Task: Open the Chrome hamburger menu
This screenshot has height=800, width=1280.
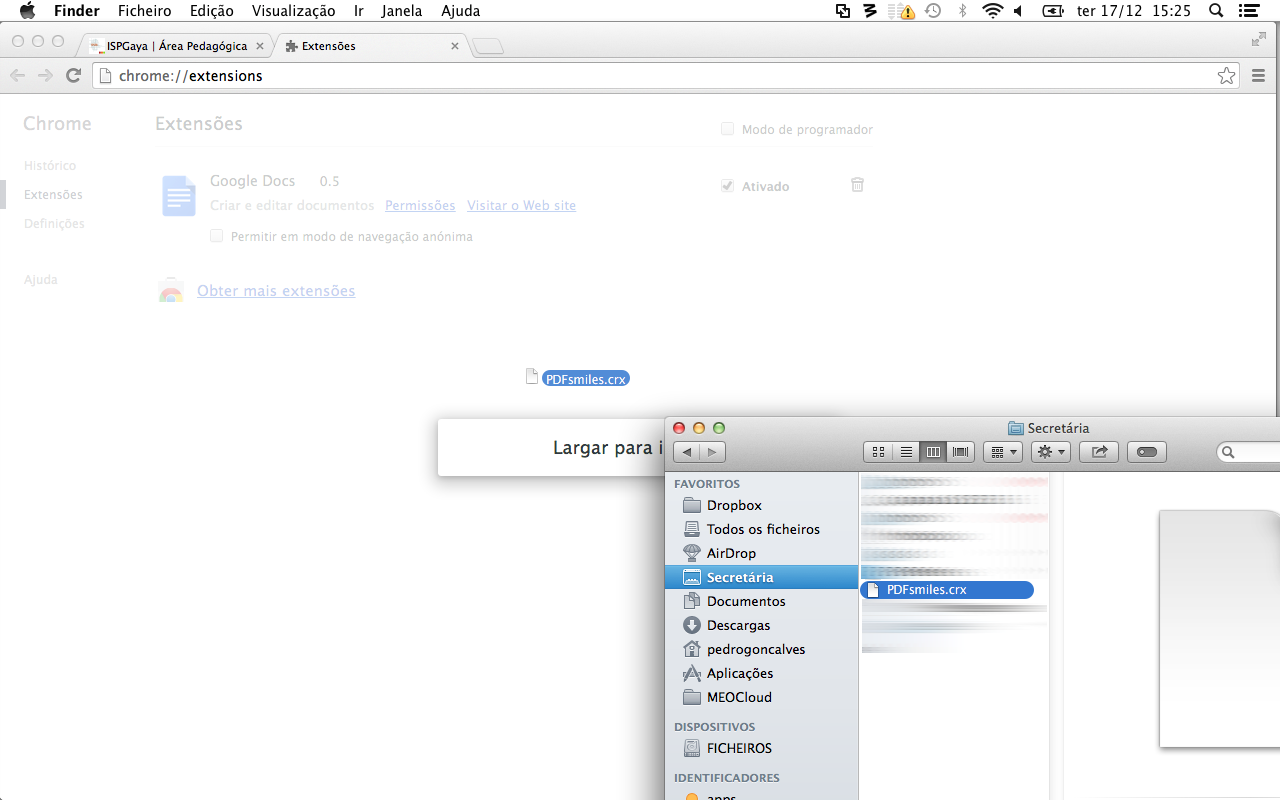Action: [1259, 76]
